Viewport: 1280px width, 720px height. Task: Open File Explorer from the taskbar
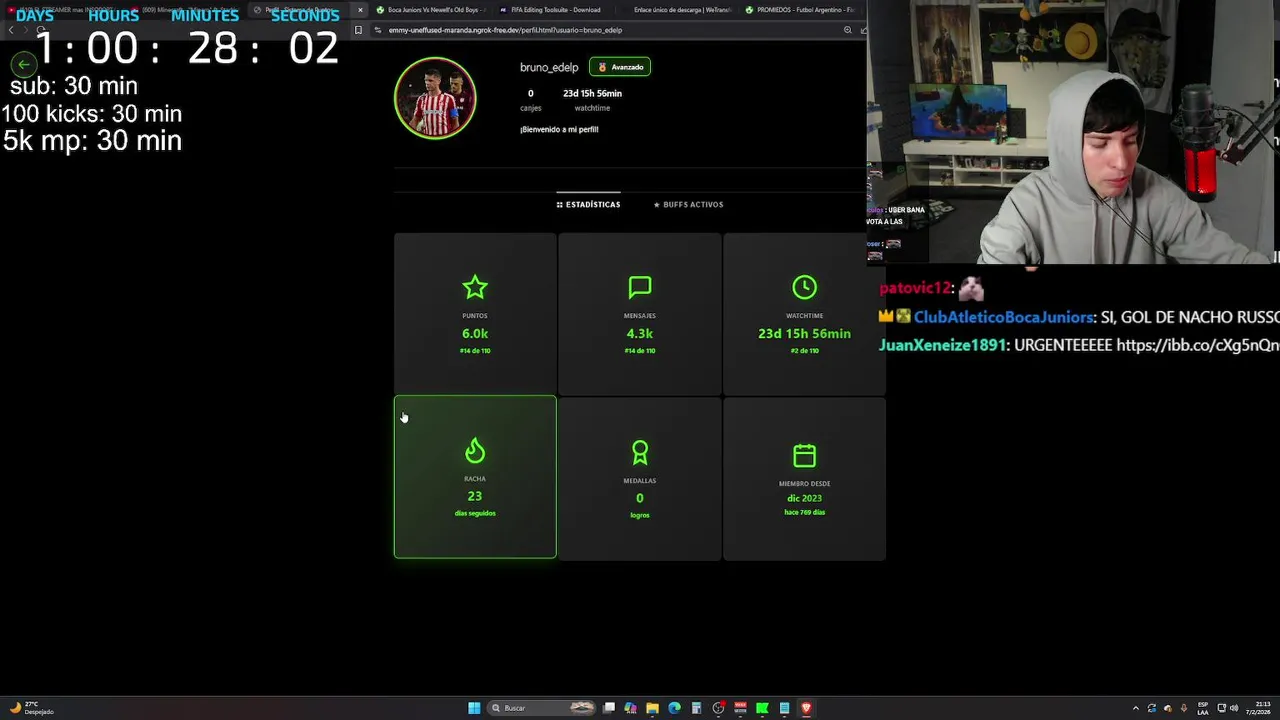pos(652,708)
